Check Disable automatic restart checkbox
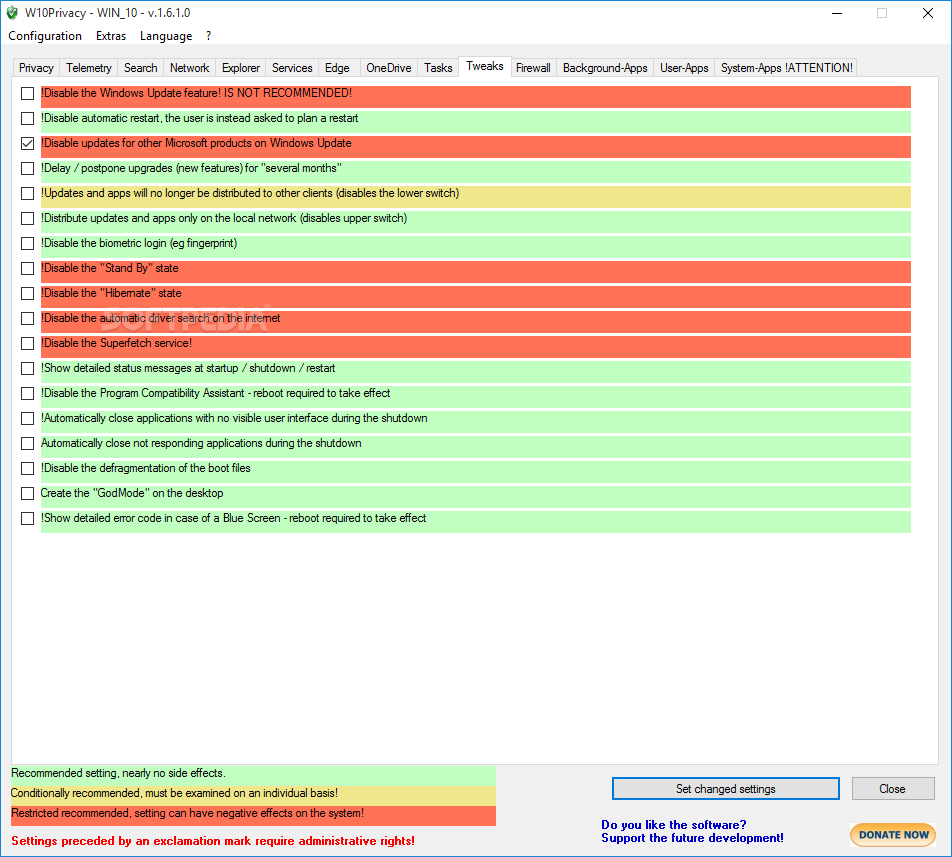Screen dimensions: 952x857 (27, 118)
